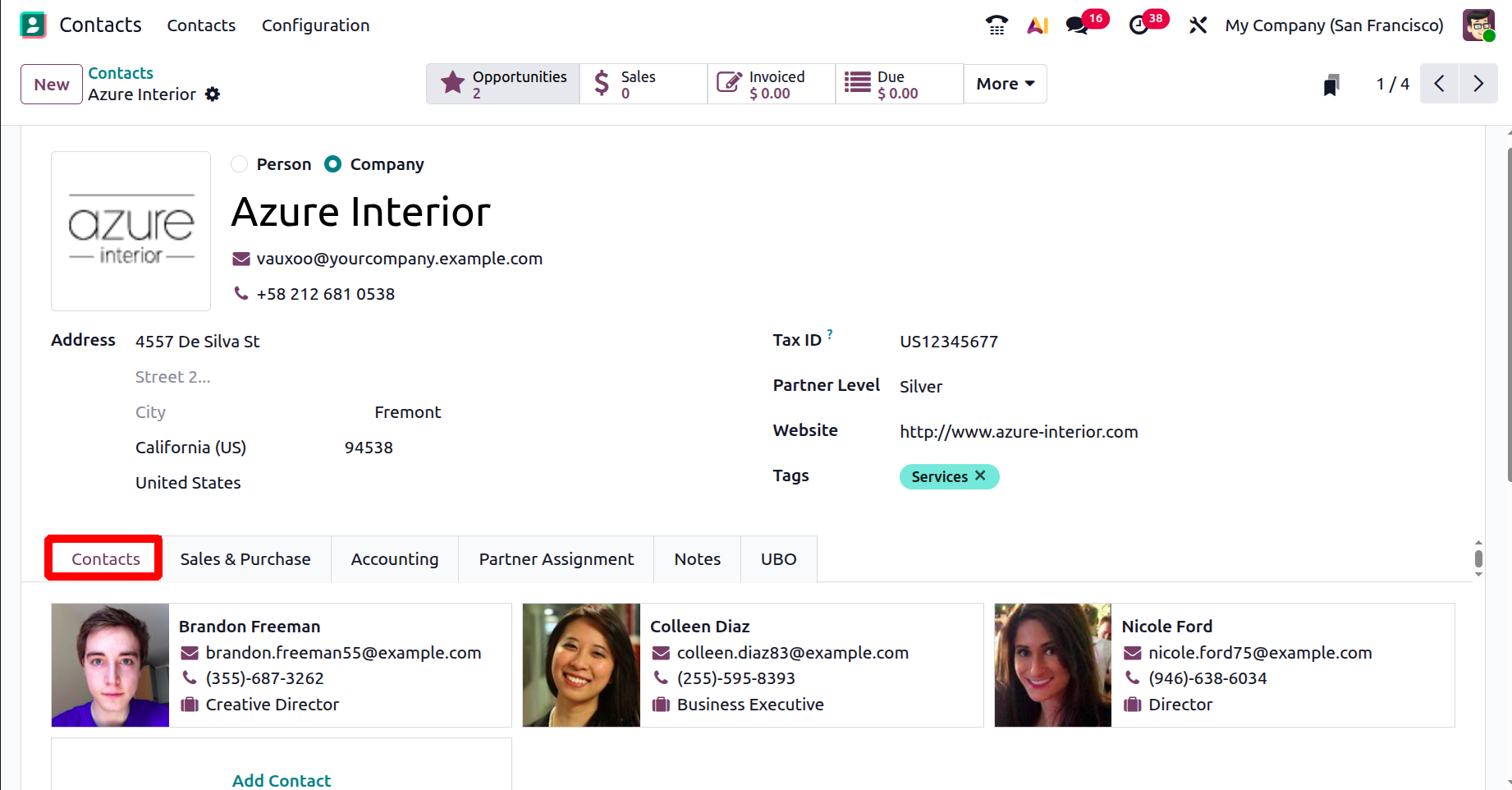Remove the Services tag
The image size is (1512, 790).
980,476
